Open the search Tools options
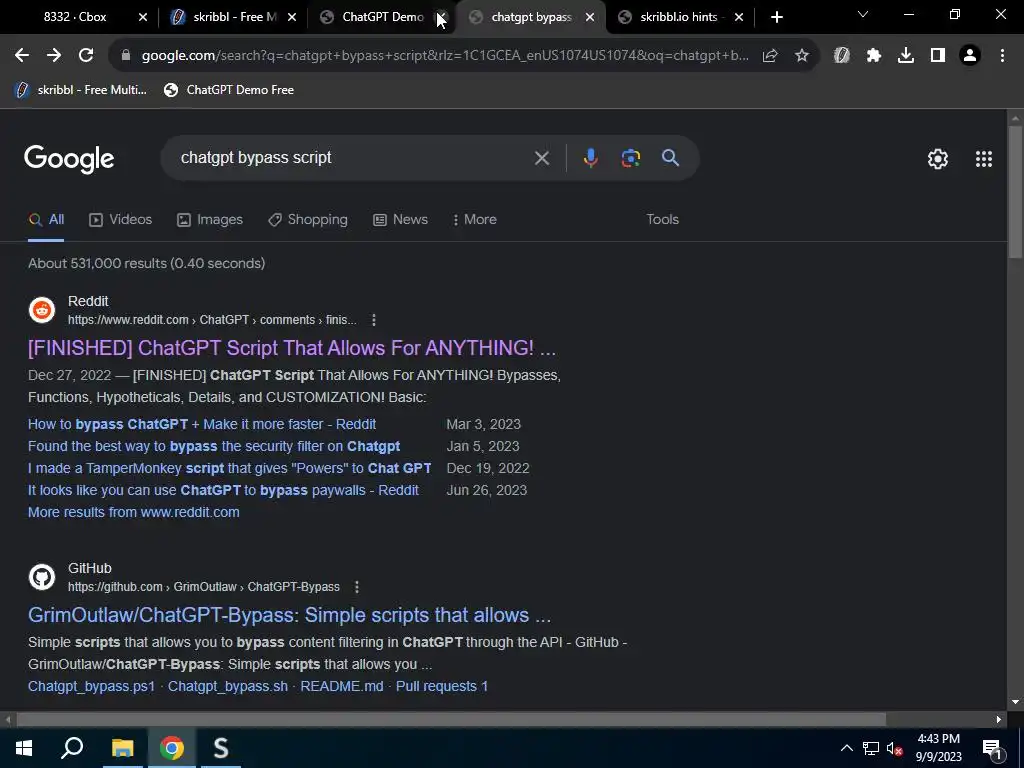Viewport: 1024px width, 768px height. coord(662,219)
